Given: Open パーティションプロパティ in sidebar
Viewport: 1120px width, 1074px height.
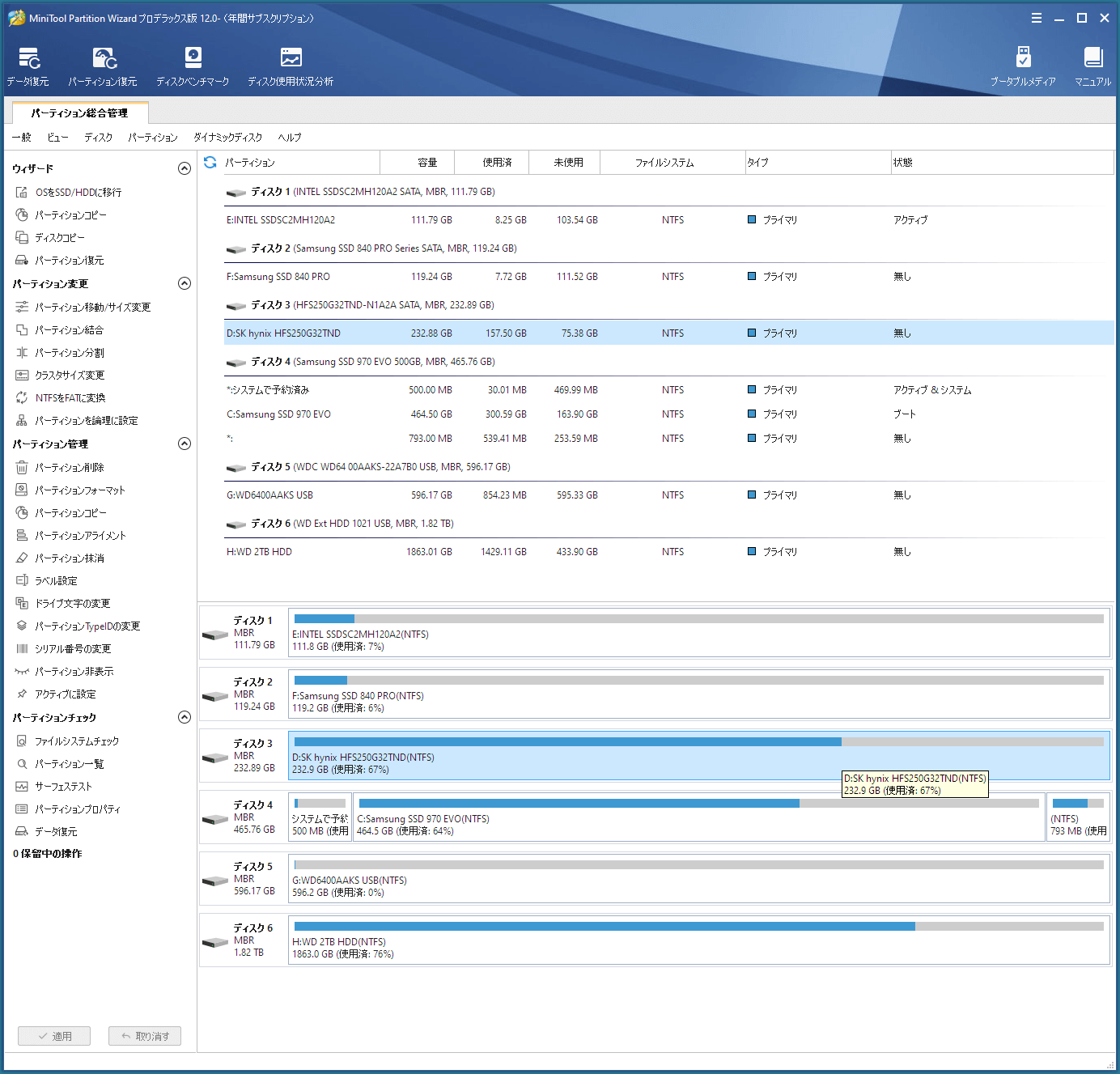Looking at the screenshot, I should 68,809.
